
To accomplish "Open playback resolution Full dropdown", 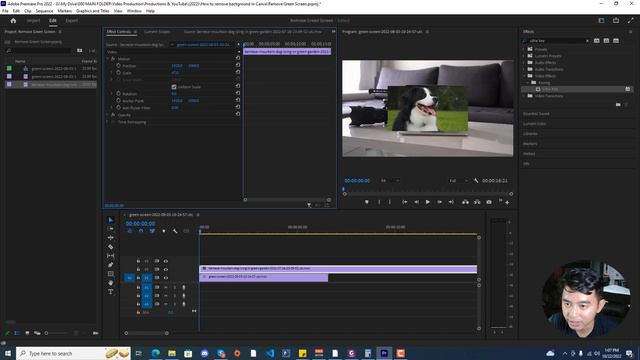I will [x=458, y=180].
